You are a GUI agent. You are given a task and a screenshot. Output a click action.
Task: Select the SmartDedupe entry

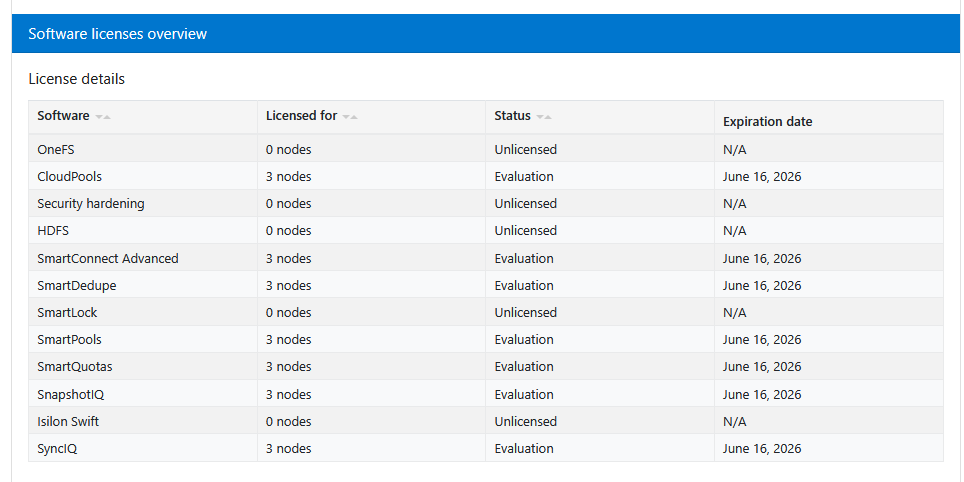pos(76,285)
